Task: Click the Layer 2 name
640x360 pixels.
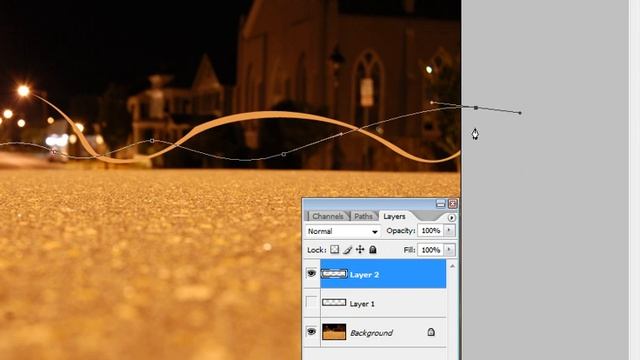Action: click(364, 275)
